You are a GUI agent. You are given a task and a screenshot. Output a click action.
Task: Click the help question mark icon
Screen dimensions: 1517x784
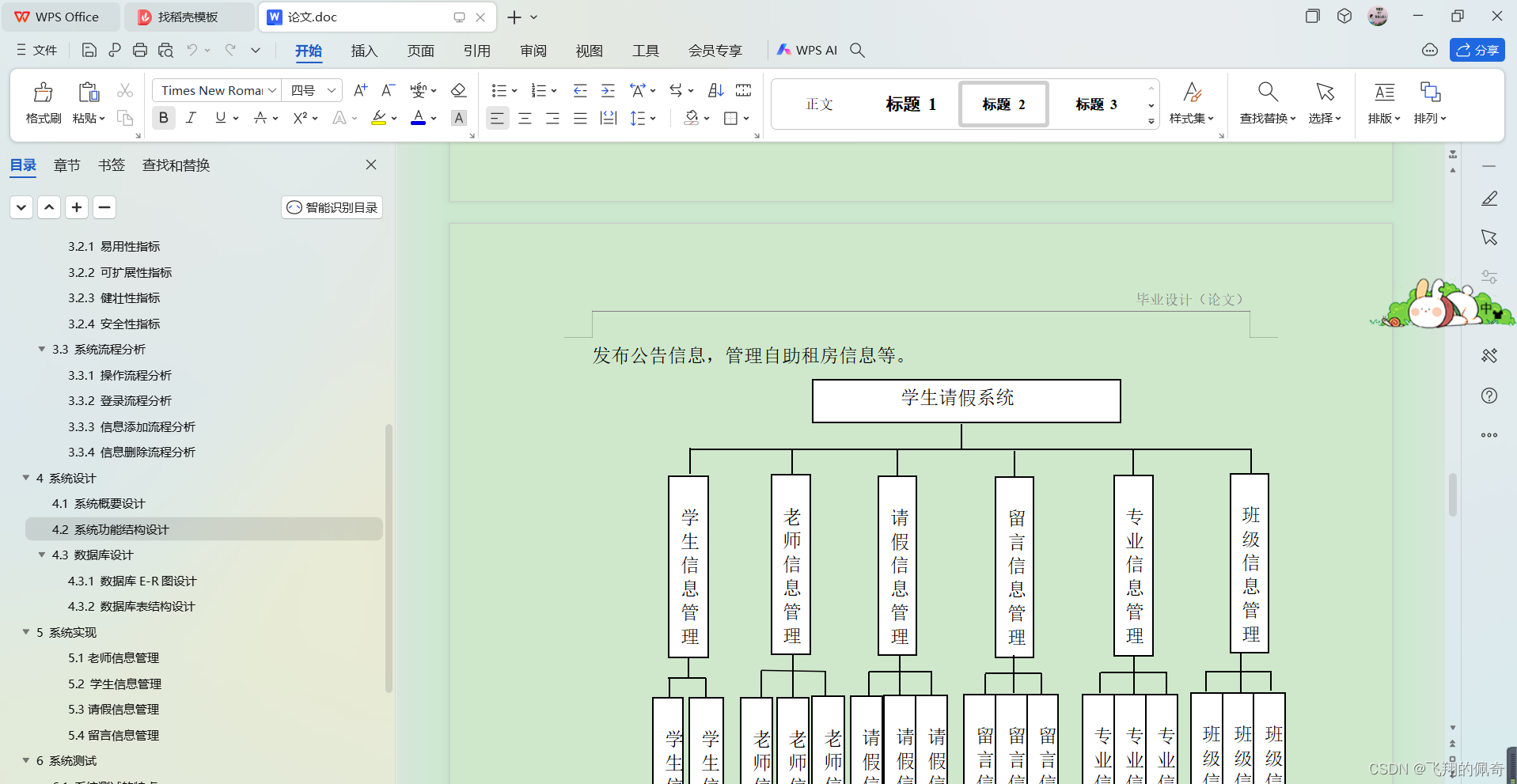1489,396
